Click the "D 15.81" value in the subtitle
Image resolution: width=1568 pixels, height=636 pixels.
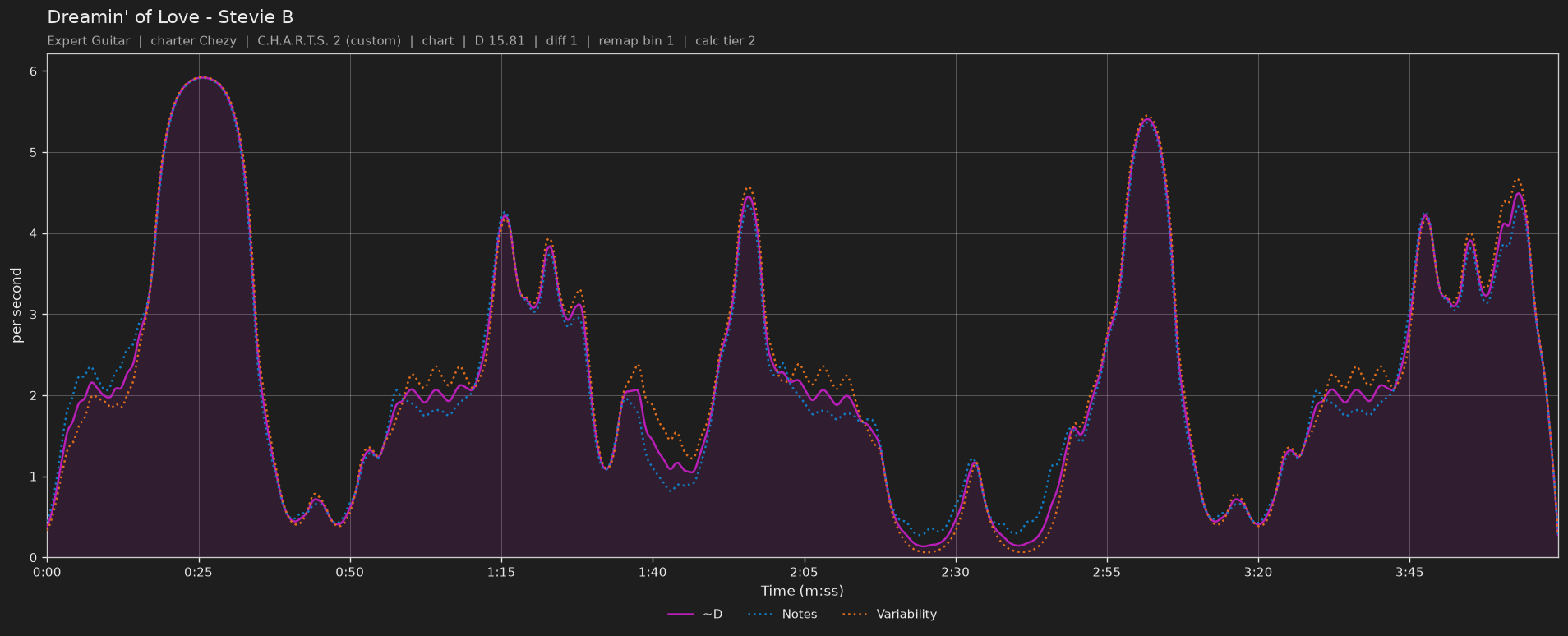tap(500, 41)
